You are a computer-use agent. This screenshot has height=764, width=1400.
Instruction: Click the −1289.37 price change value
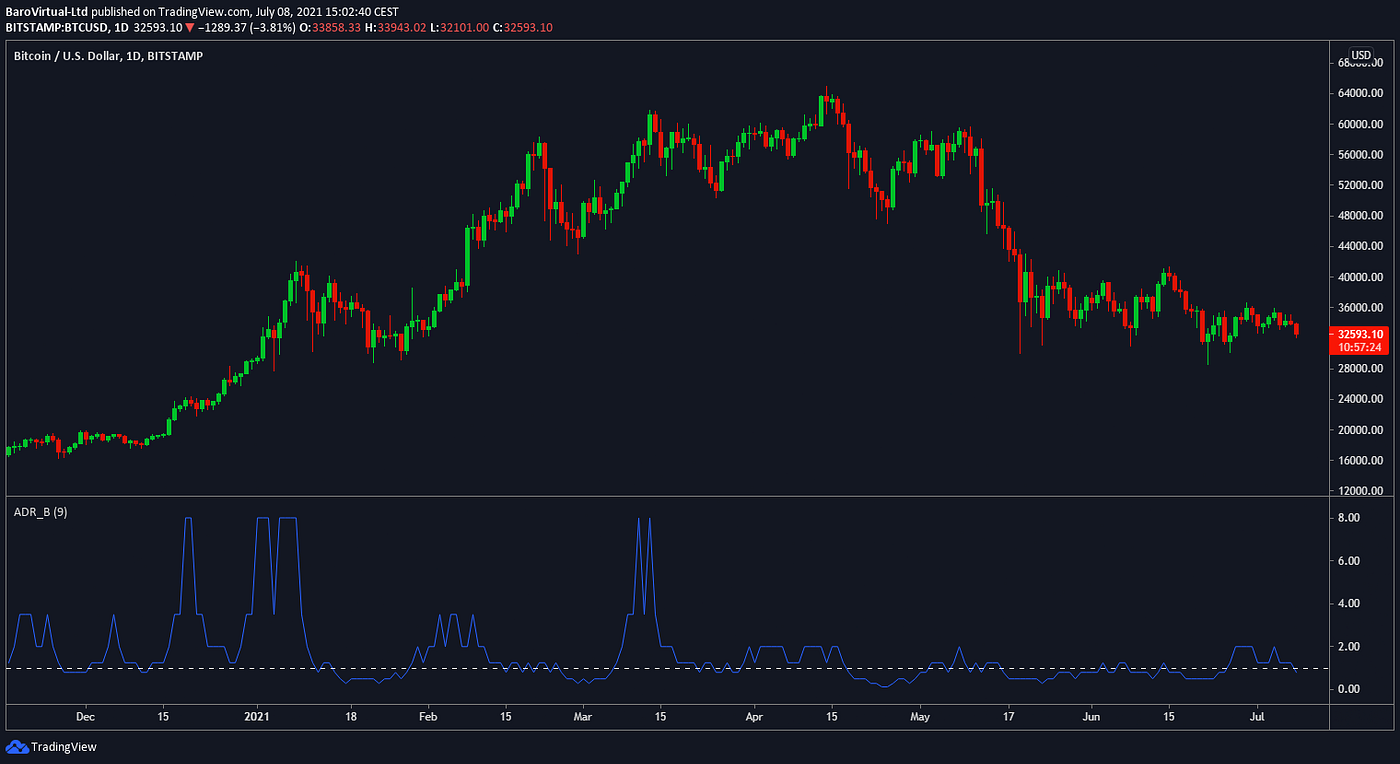(x=223, y=27)
